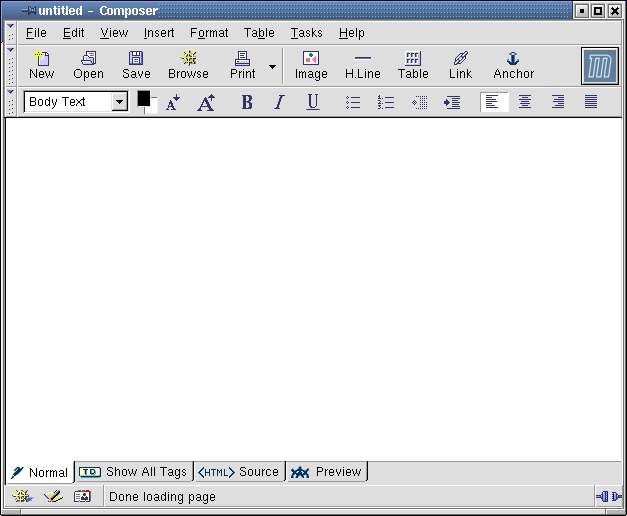Collapse the composition toolbar grippy
627x516 pixels.
10,66
